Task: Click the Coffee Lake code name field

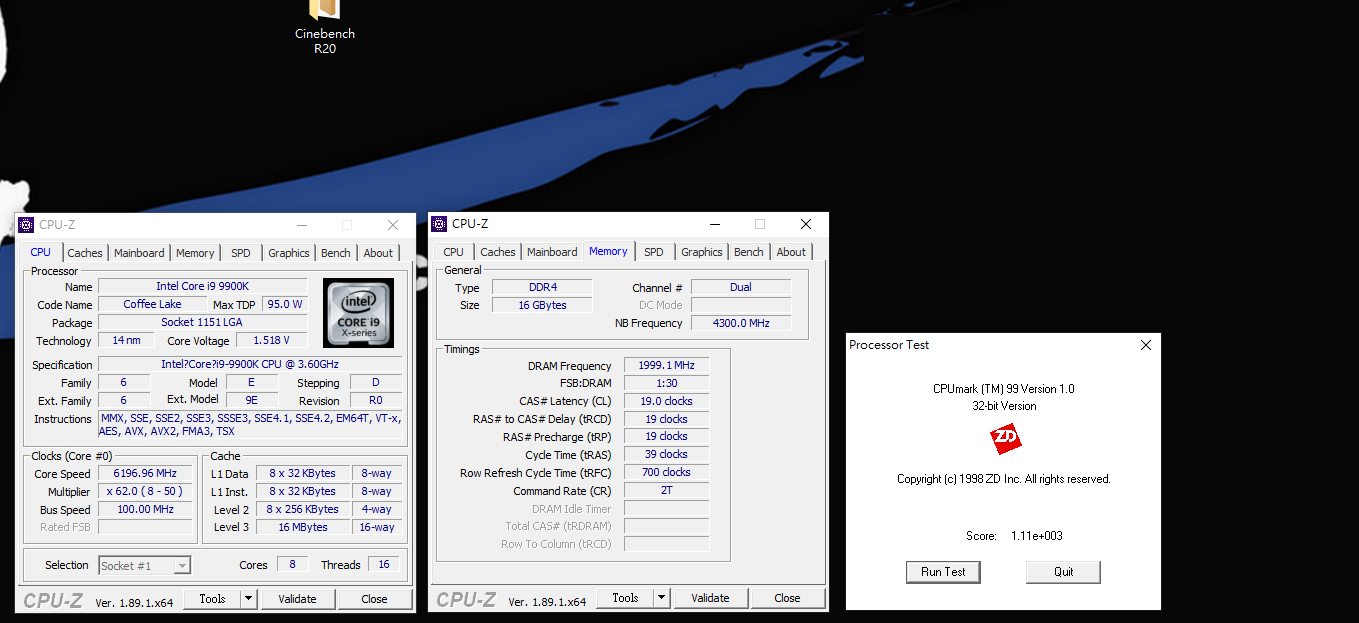Action: tap(153, 305)
